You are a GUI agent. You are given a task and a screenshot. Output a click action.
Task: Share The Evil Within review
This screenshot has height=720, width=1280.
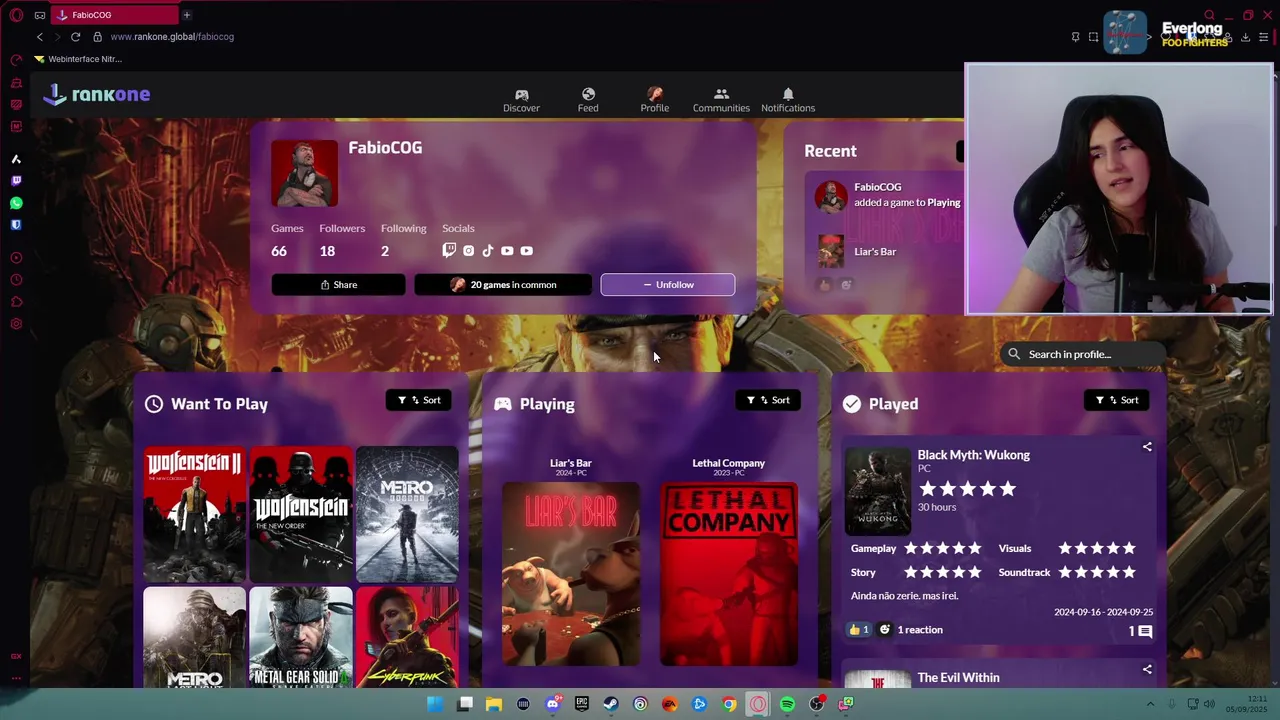point(1147,669)
